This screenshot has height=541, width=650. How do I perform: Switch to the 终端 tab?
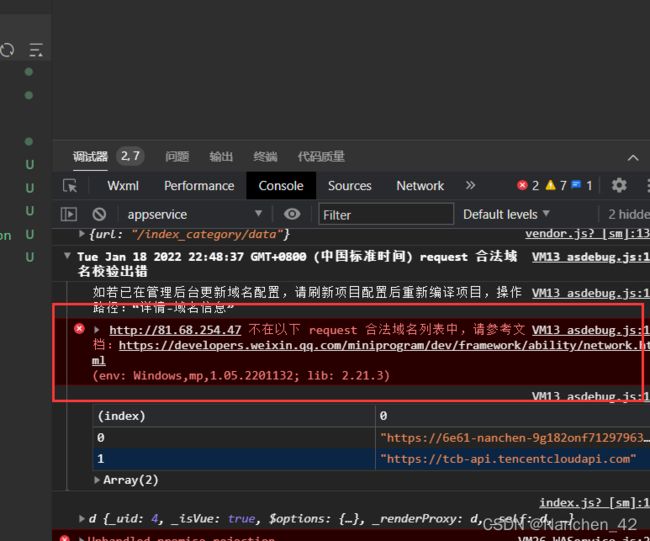tap(265, 157)
